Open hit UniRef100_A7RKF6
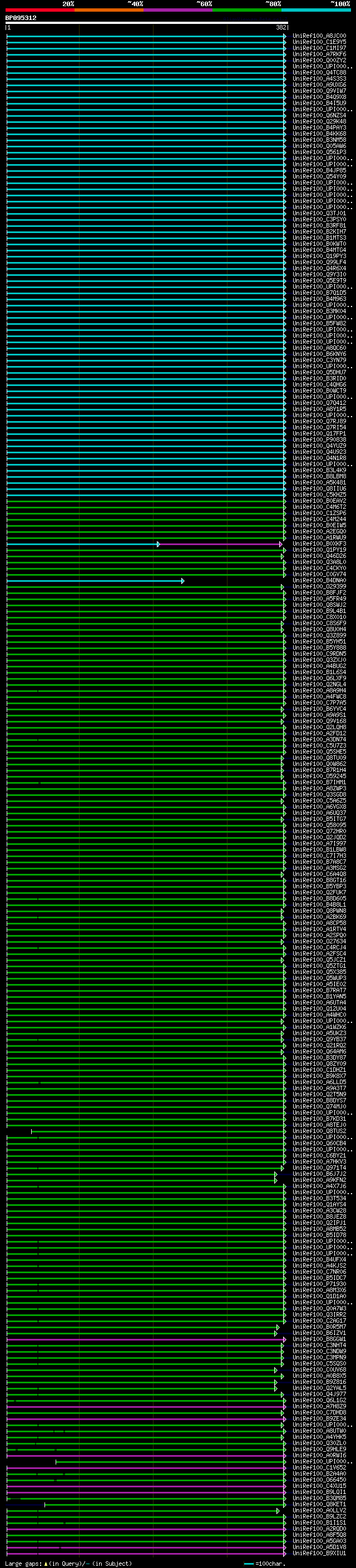This screenshot has height=1568, width=356. click(319, 54)
